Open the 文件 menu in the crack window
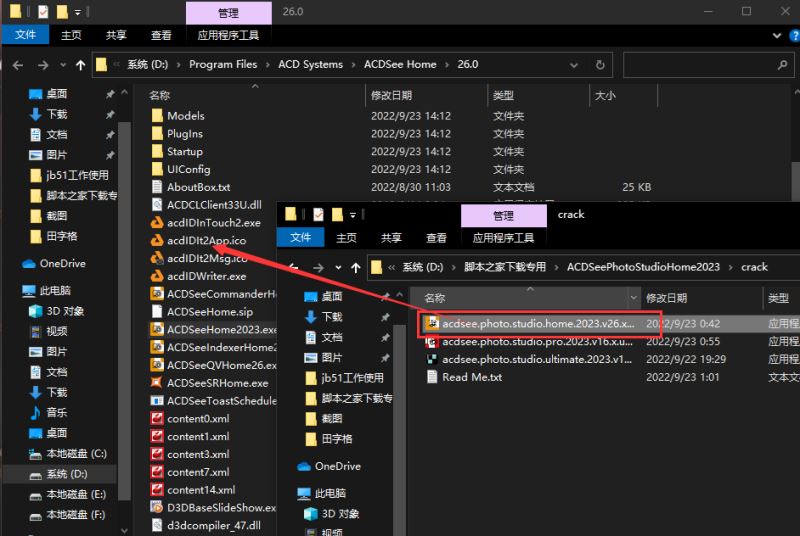The image size is (800, 536). tap(301, 237)
